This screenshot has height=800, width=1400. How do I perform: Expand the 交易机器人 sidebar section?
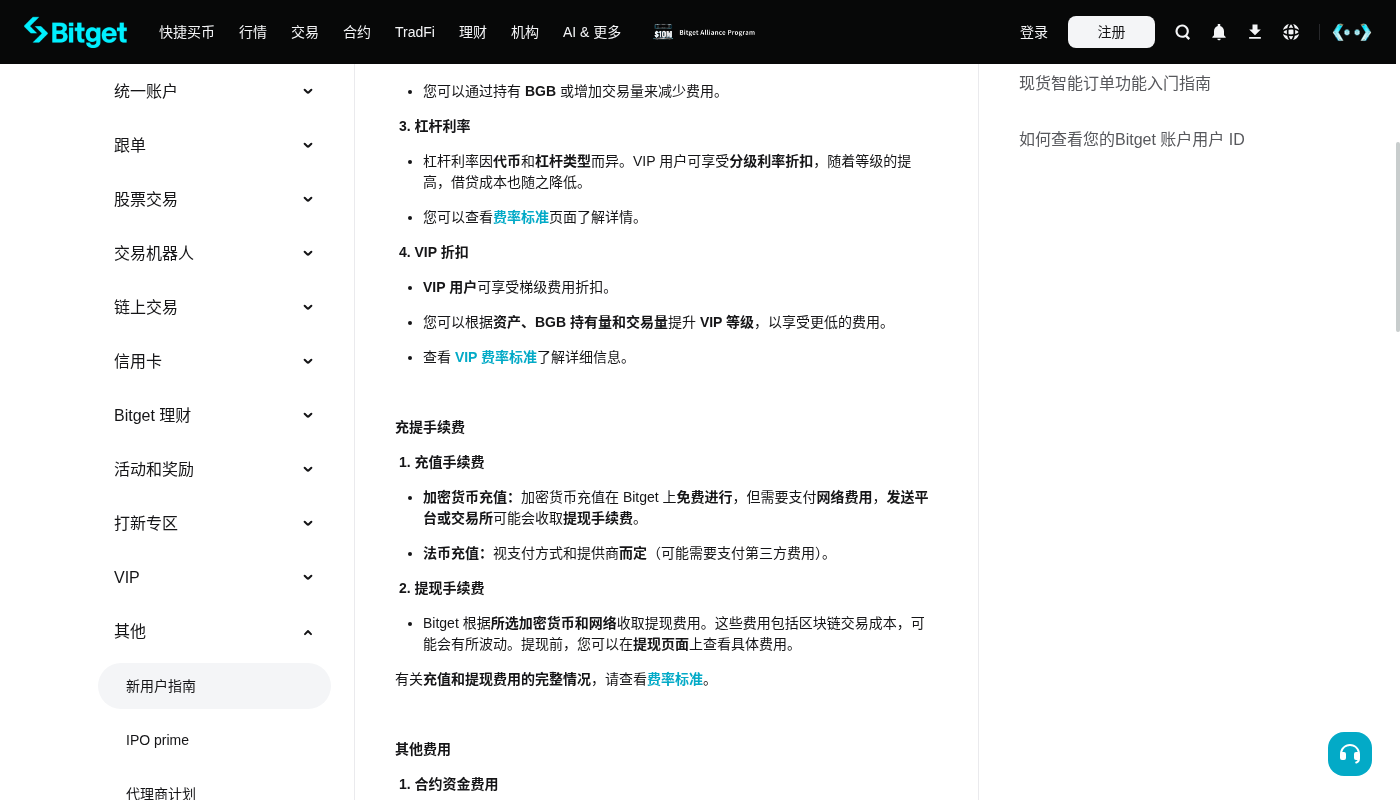coord(214,253)
